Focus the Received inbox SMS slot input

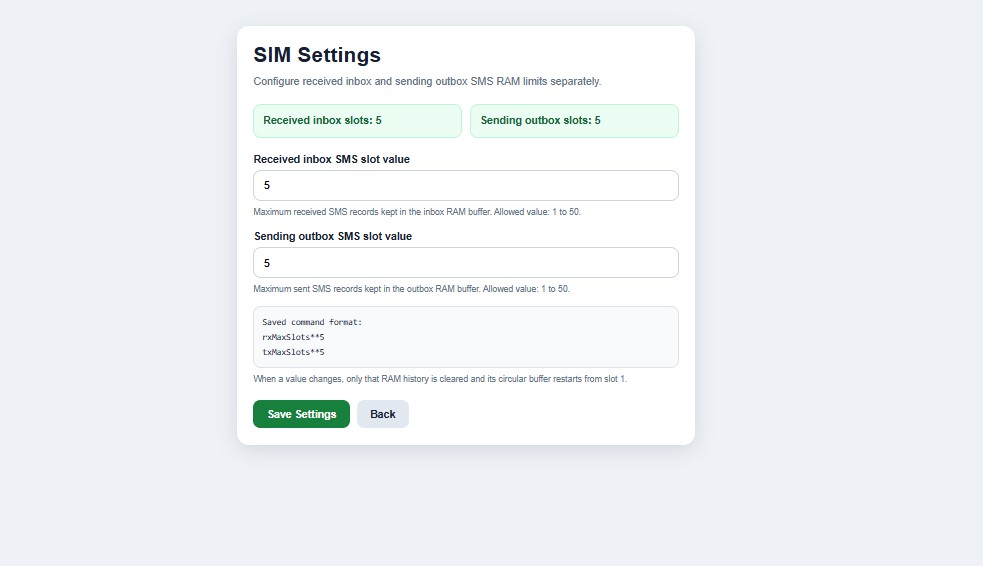466,186
